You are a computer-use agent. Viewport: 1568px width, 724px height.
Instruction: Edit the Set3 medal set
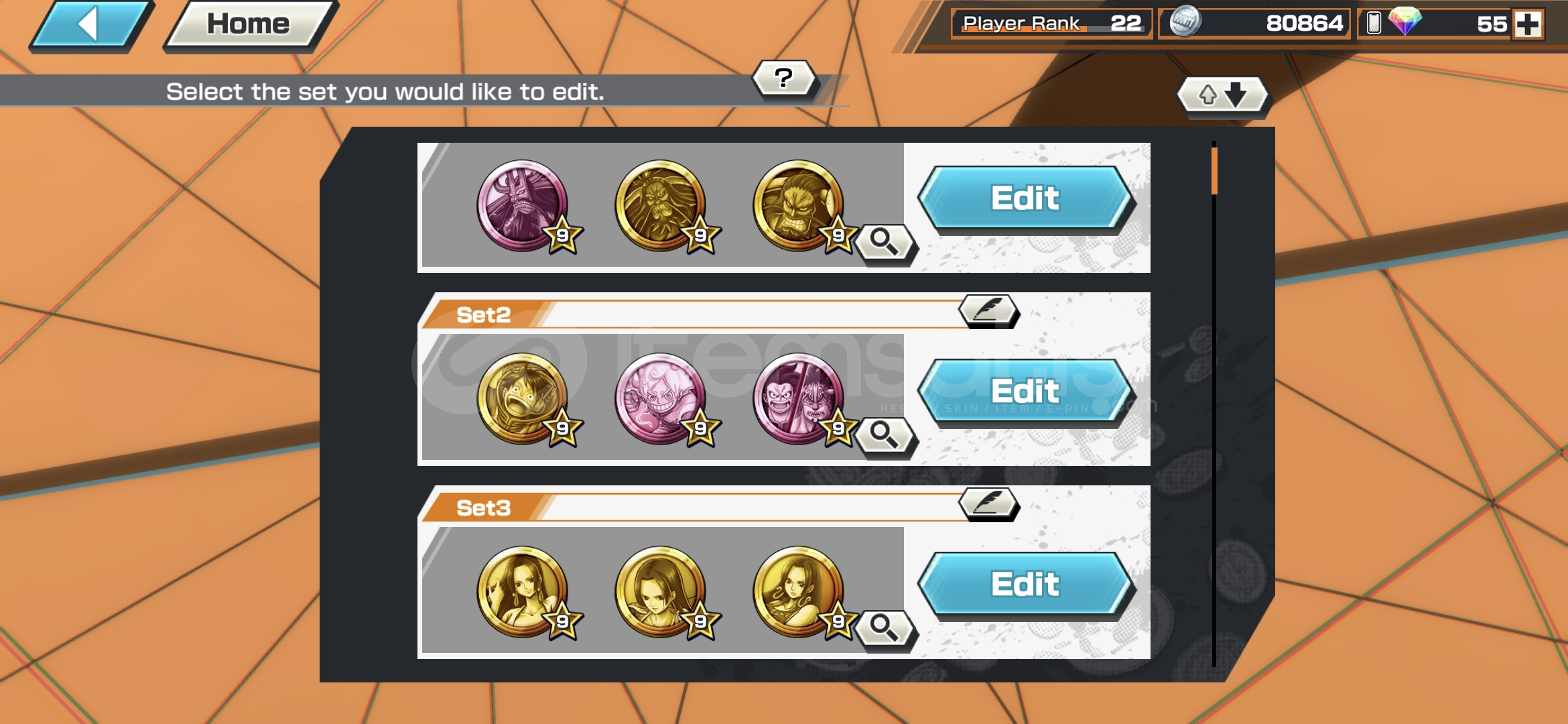(1025, 585)
